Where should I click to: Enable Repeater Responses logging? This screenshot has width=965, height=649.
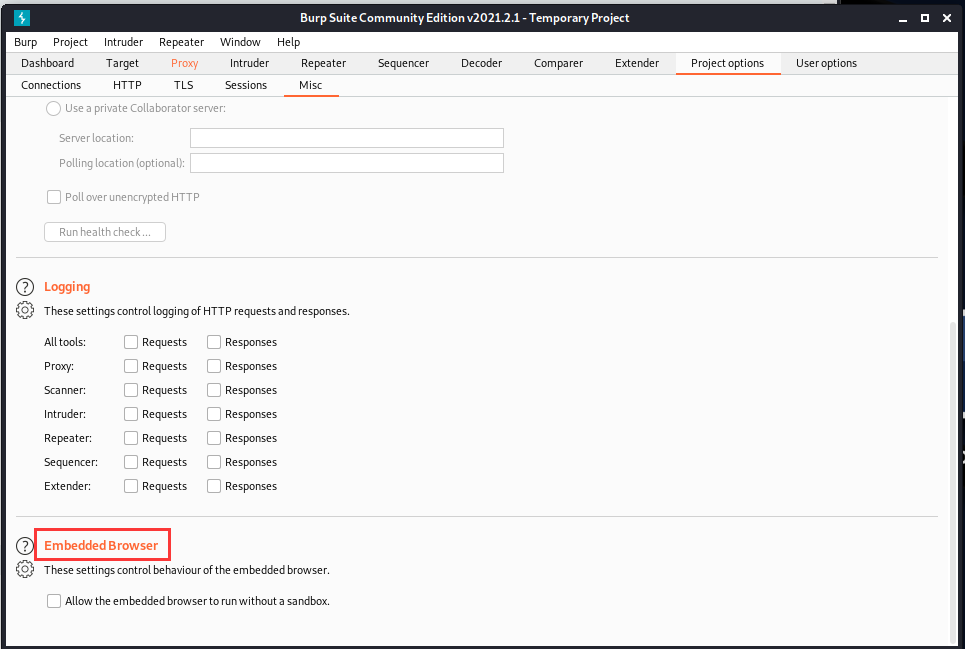(214, 438)
